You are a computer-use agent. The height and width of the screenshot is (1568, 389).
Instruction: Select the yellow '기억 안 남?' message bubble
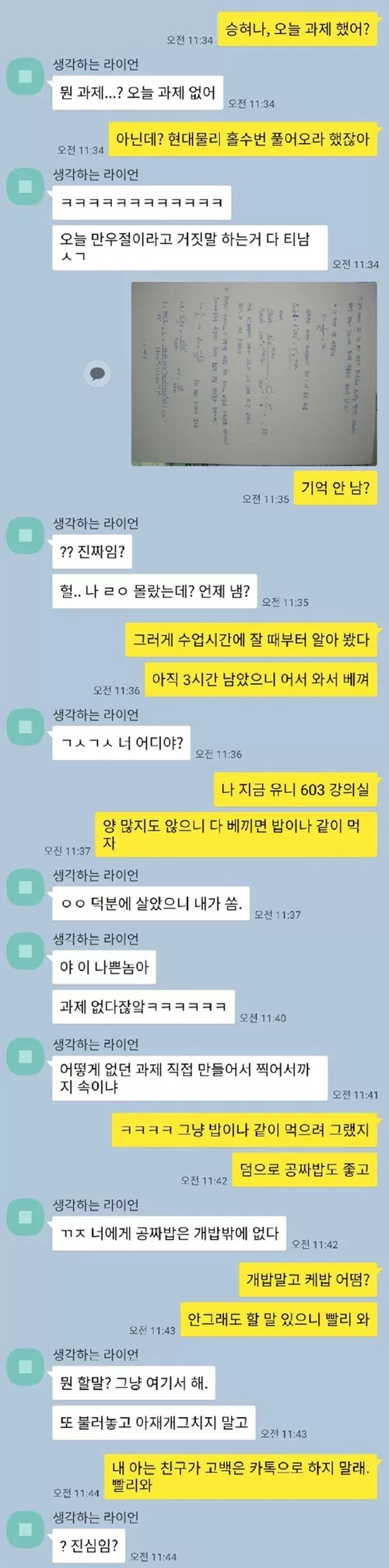336,487
